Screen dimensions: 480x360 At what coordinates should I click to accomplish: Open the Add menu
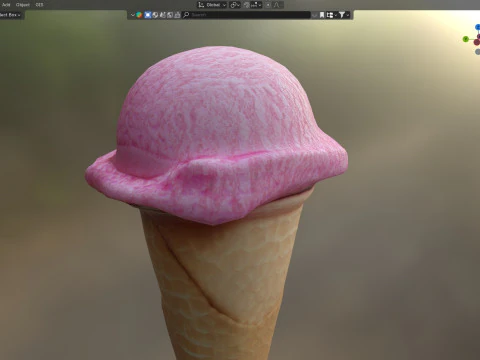(x=6, y=5)
